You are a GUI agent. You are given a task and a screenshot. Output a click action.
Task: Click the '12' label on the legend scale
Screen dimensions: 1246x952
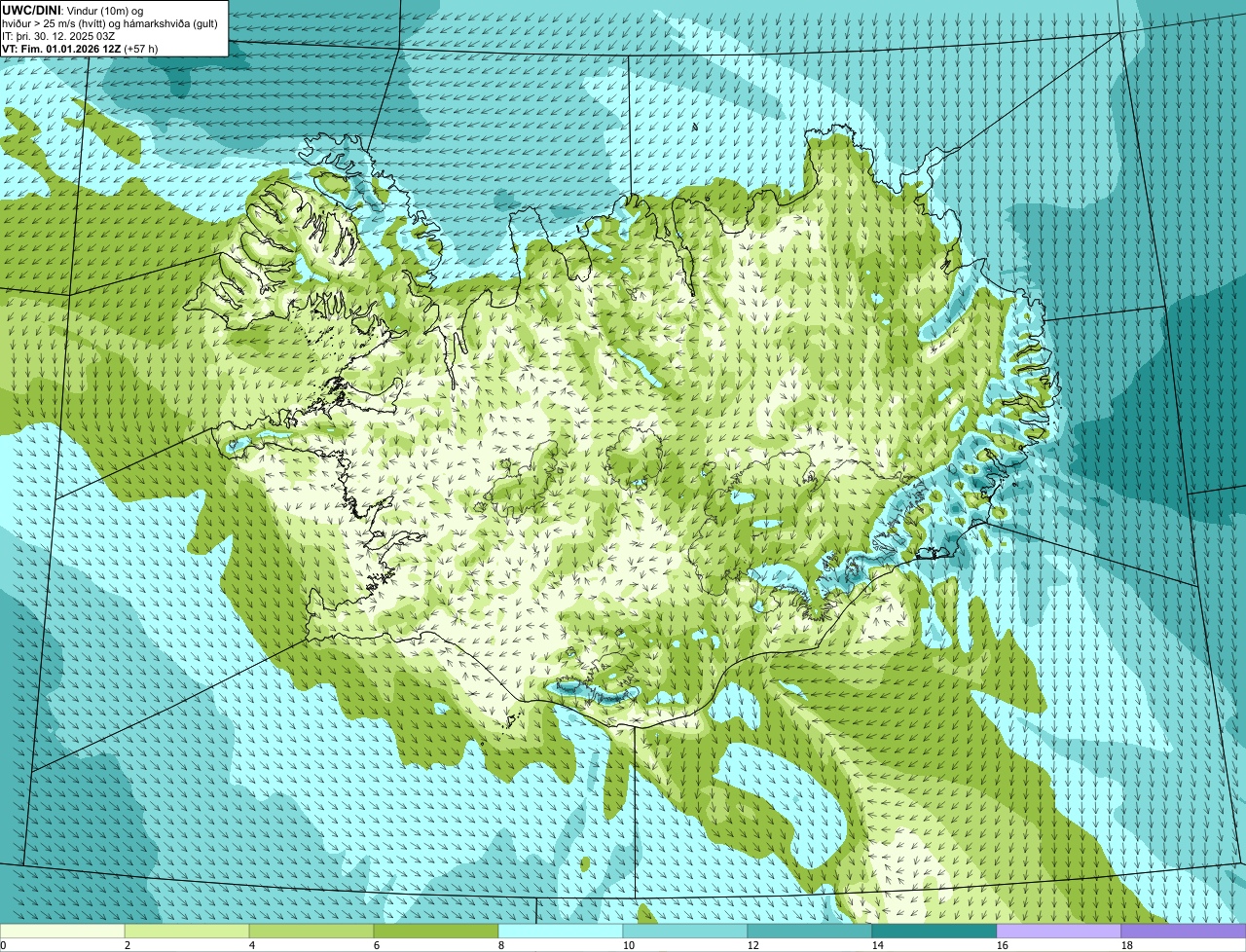[753, 945]
